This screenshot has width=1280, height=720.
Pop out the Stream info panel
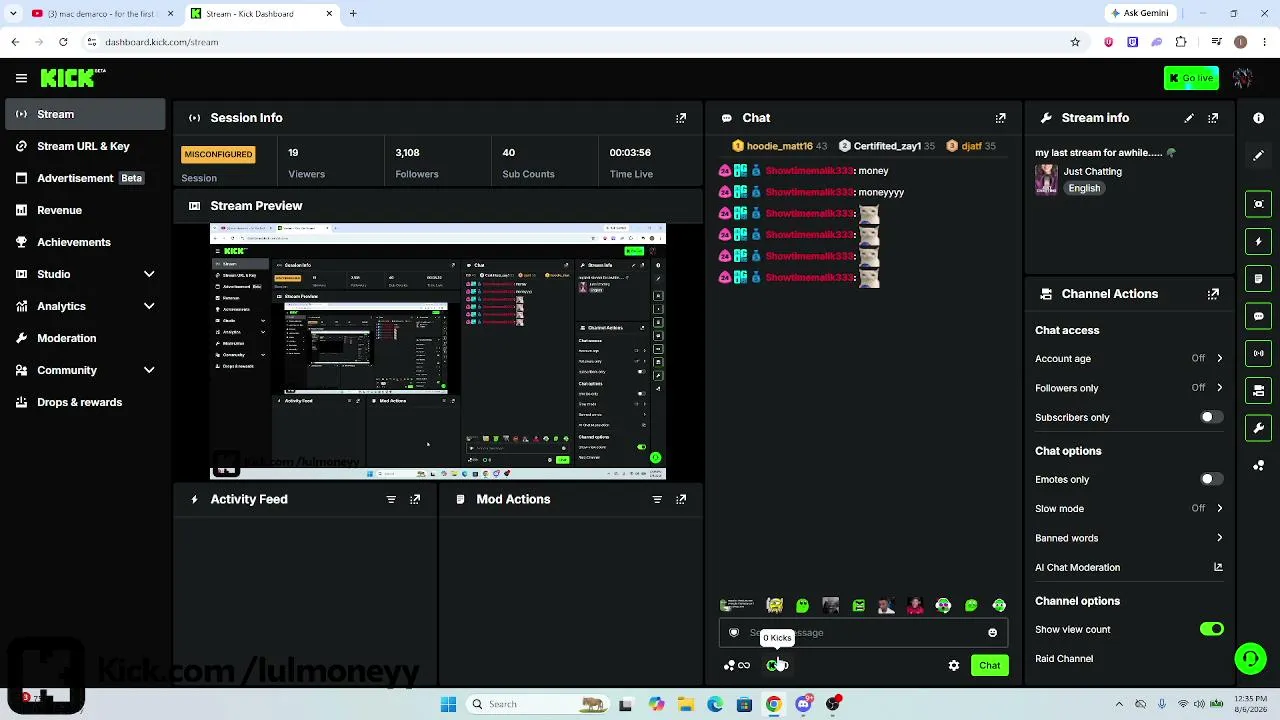click(1213, 118)
